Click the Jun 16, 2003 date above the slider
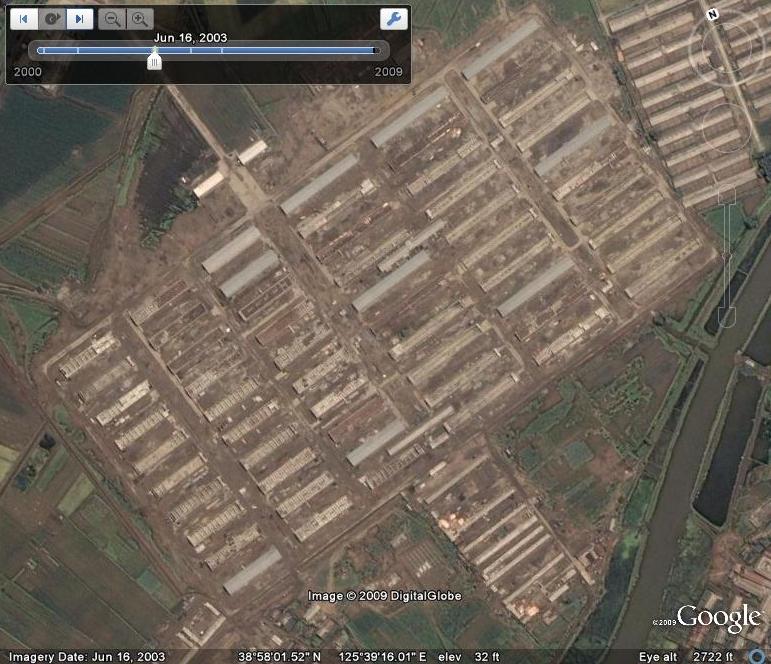 tap(190, 37)
